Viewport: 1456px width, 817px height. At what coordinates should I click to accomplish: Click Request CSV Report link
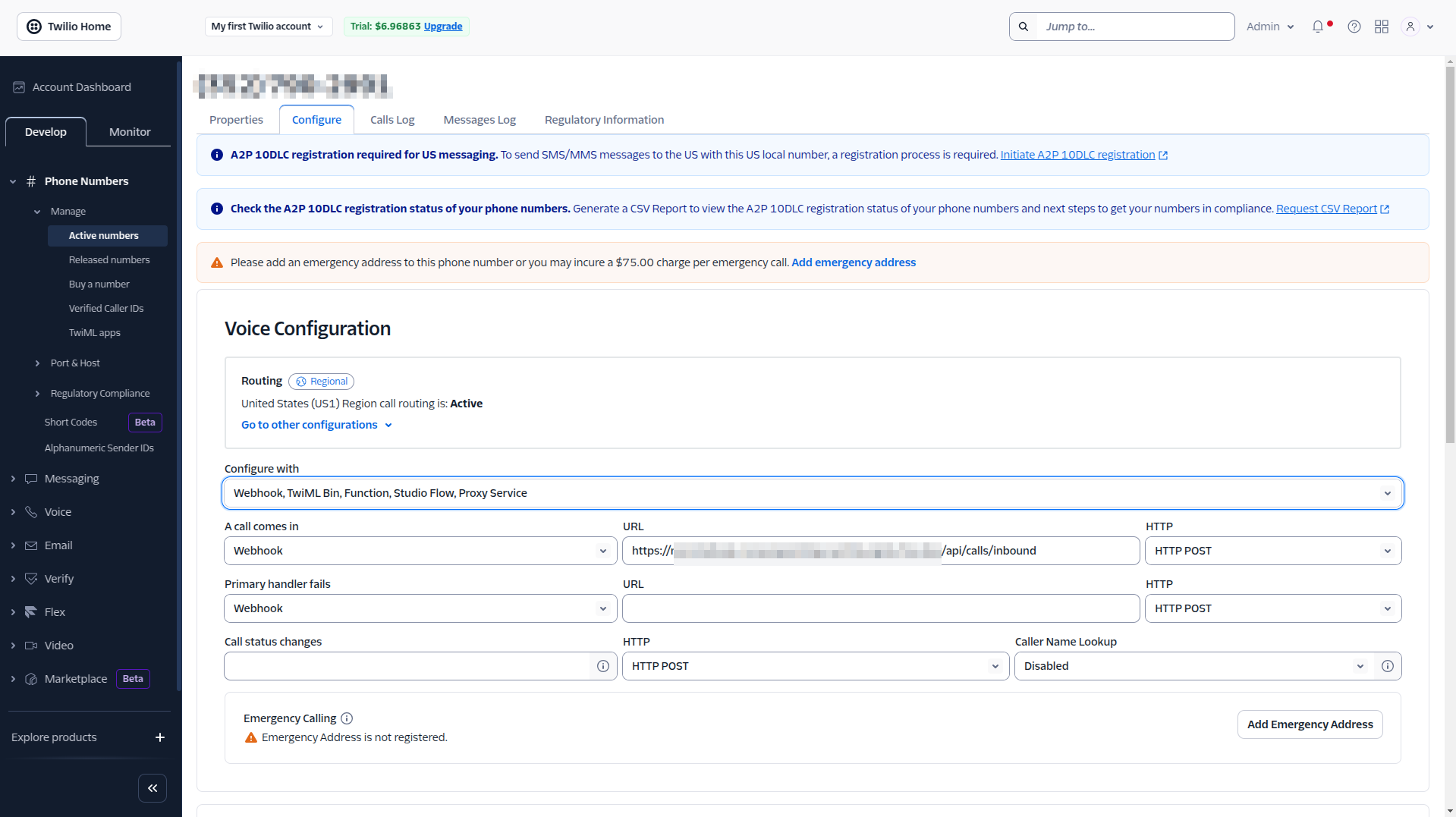(x=1332, y=209)
